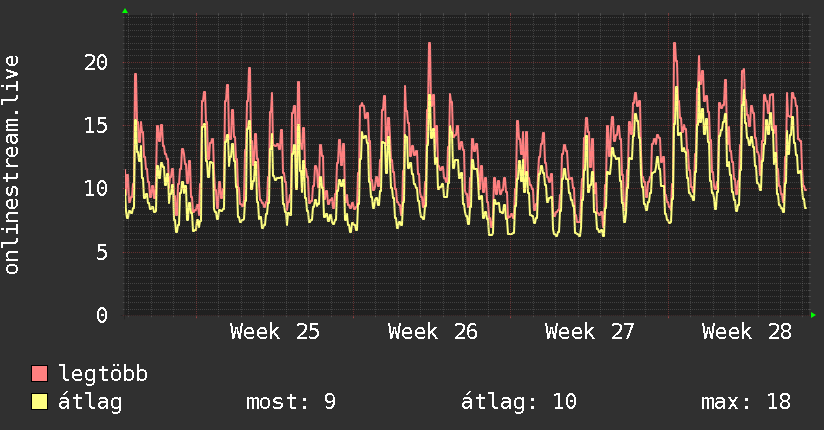The width and height of the screenshot is (824, 430).
Task: Click the highest pink peak in Week 26
Action: click(x=429, y=44)
